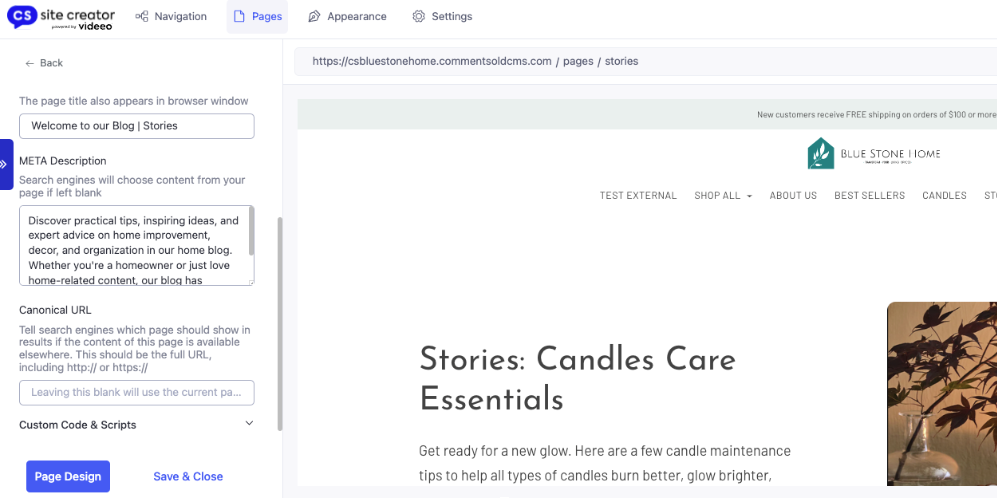Viewport: 997px width, 498px height.
Task: Click the Settings gear icon
Action: click(x=419, y=17)
